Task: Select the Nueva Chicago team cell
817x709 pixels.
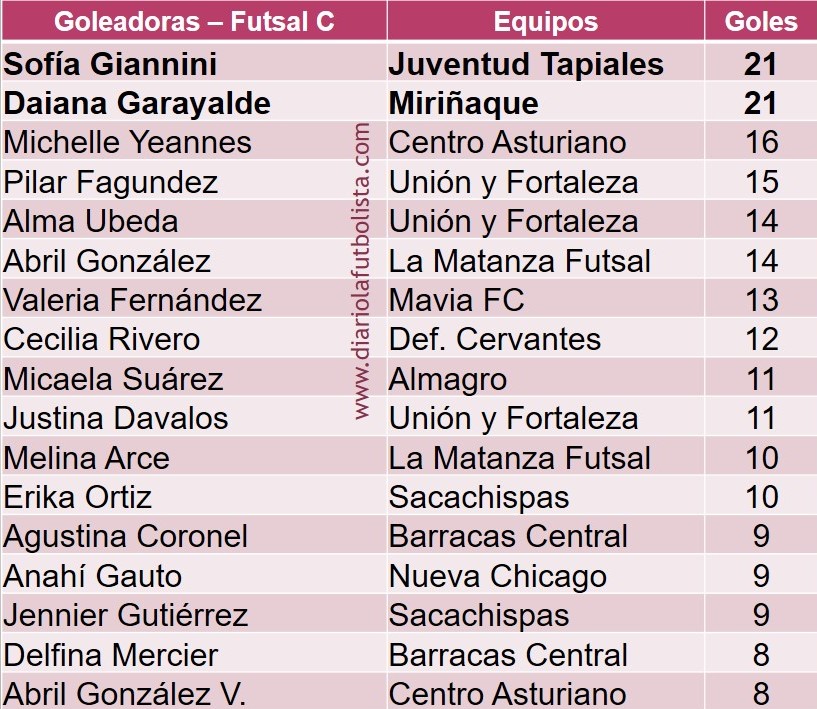Action: point(546,576)
